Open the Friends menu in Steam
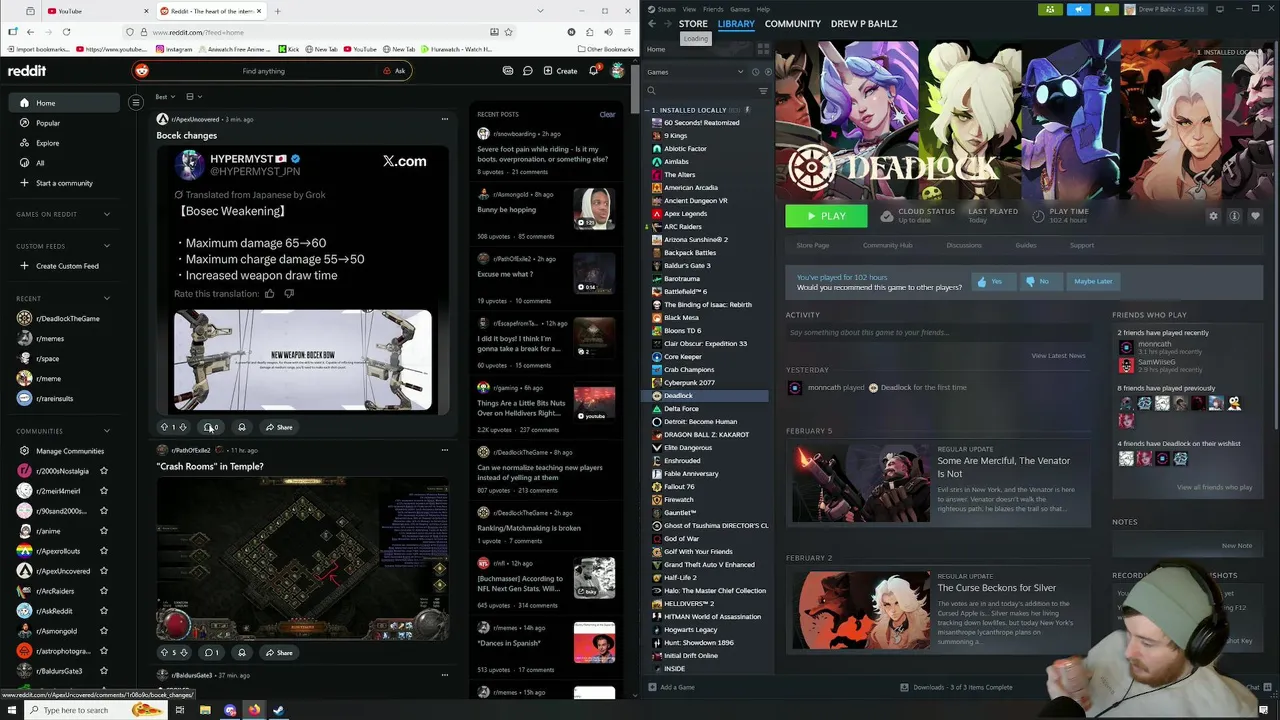Viewport: 1280px width, 720px height. (713, 9)
